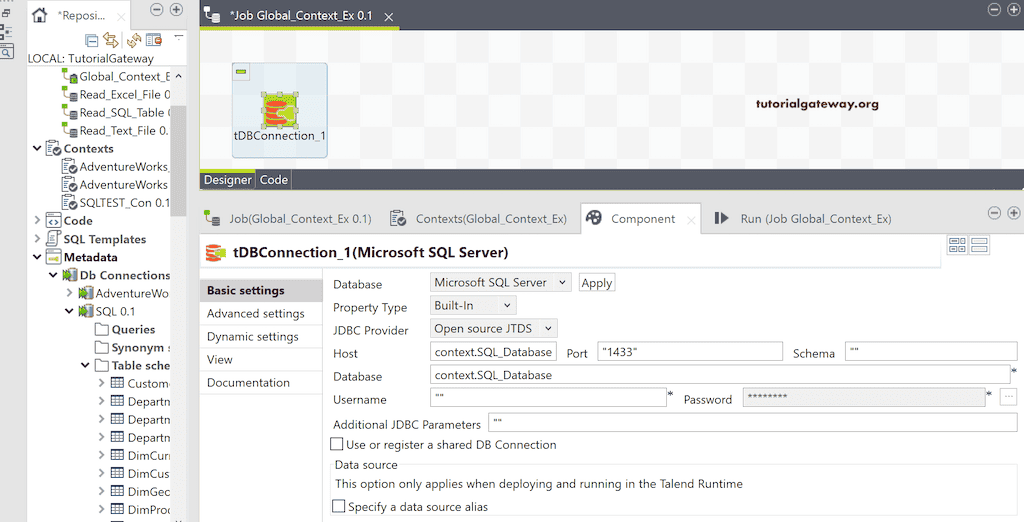Close the Job Global_Context_Ex 0.1 tab

coord(389,16)
